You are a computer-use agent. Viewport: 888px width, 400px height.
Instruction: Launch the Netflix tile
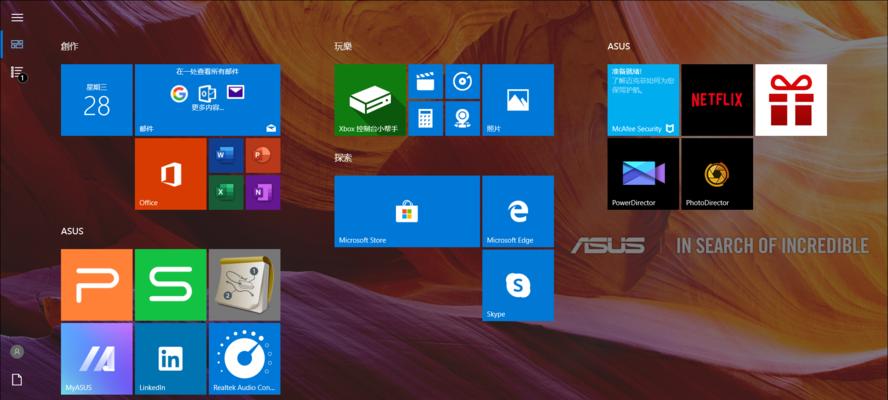[717, 100]
